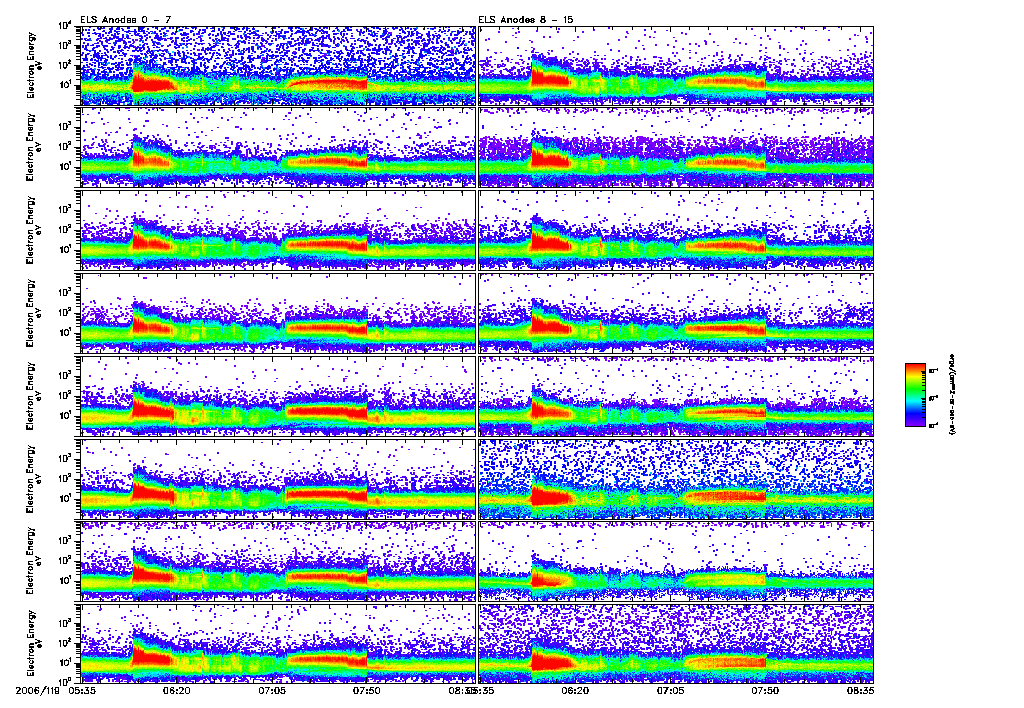This screenshot has width=1024, height=708.
Task: Click the "06:20" tick under the Anodes 8 - 15 column
Action: click(x=575, y=690)
